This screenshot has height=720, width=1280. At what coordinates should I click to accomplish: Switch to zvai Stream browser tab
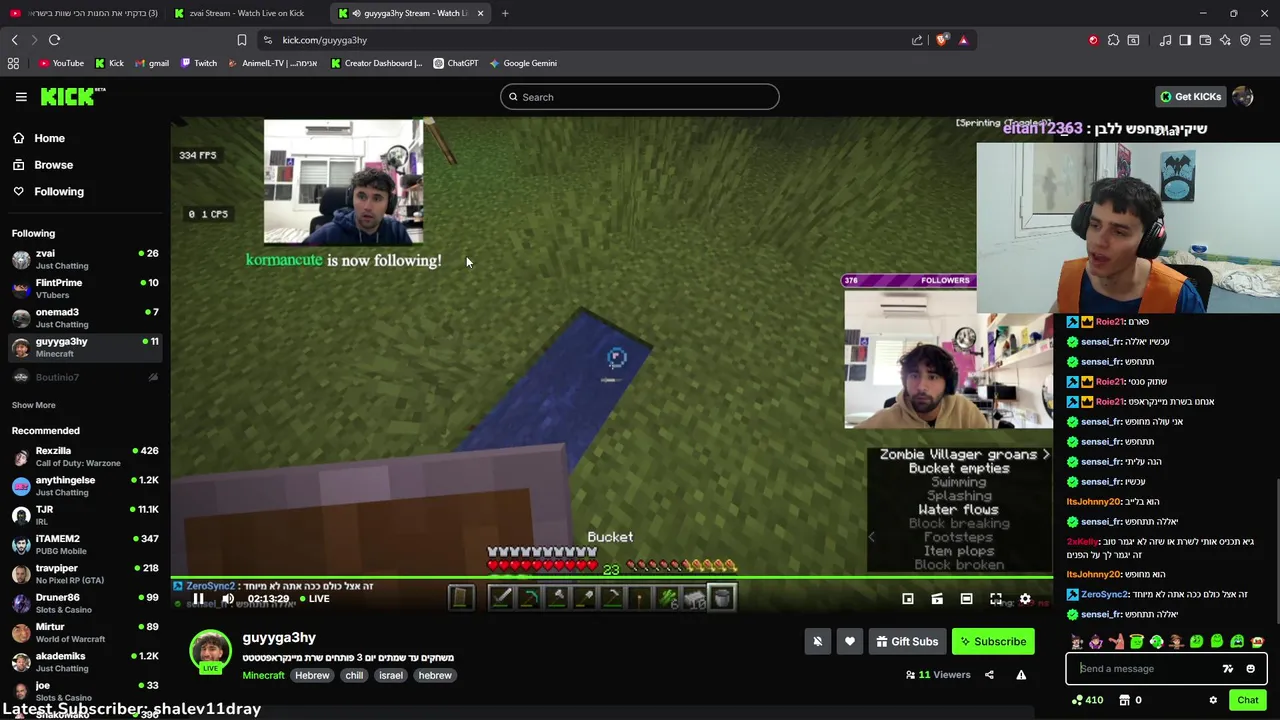coord(245,13)
